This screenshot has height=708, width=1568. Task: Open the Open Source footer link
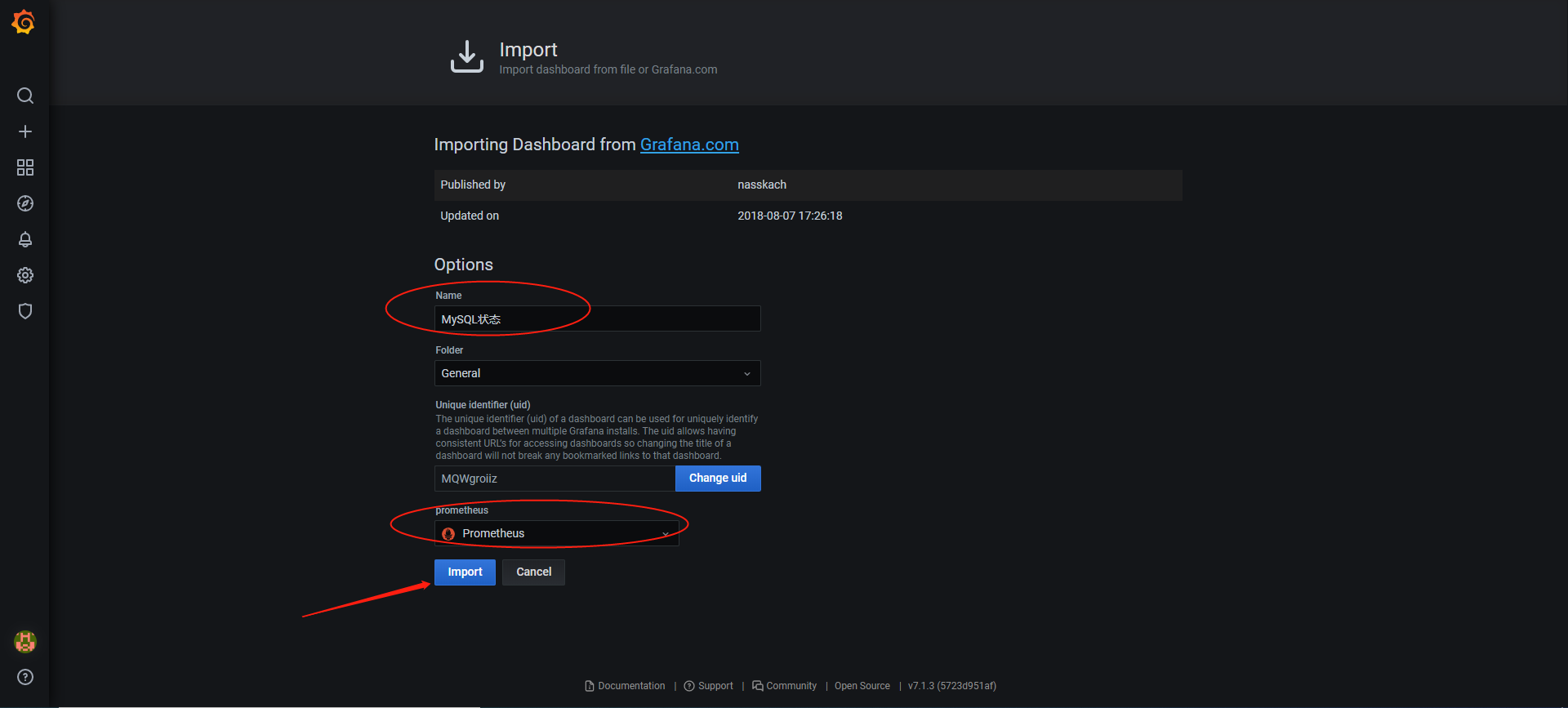(862, 686)
